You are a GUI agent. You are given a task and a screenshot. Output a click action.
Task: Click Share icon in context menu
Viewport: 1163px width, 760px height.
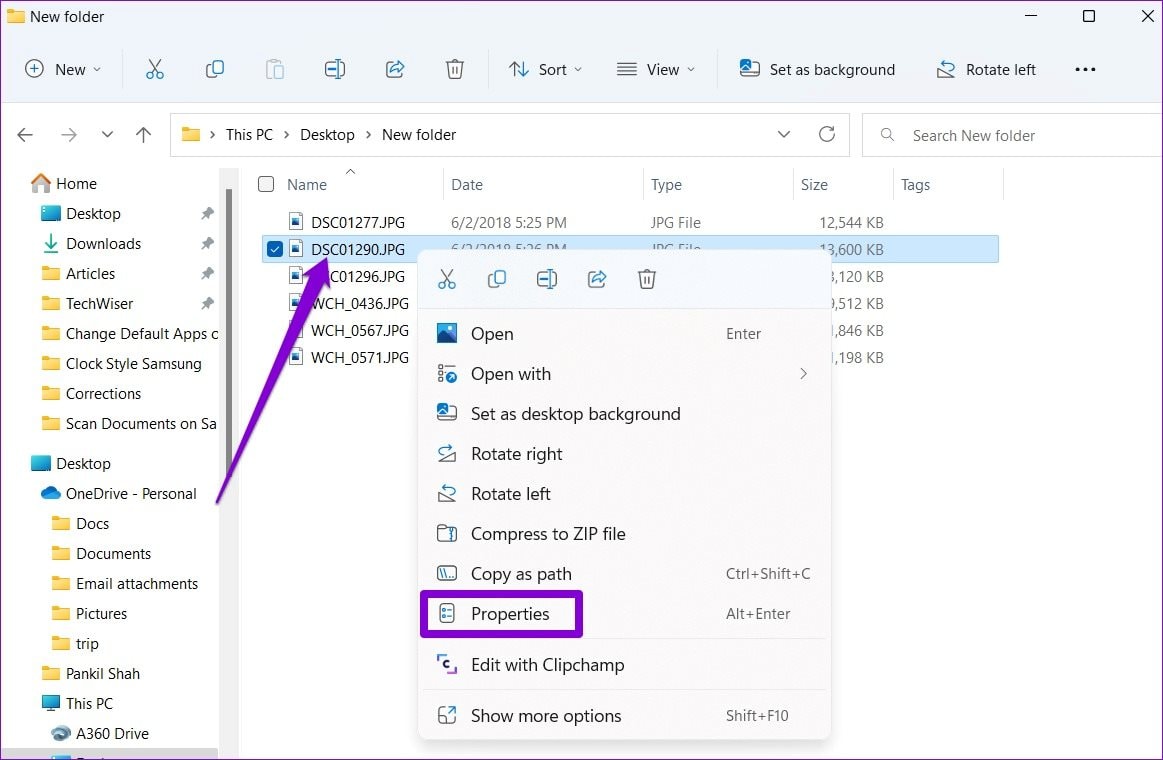[597, 280]
